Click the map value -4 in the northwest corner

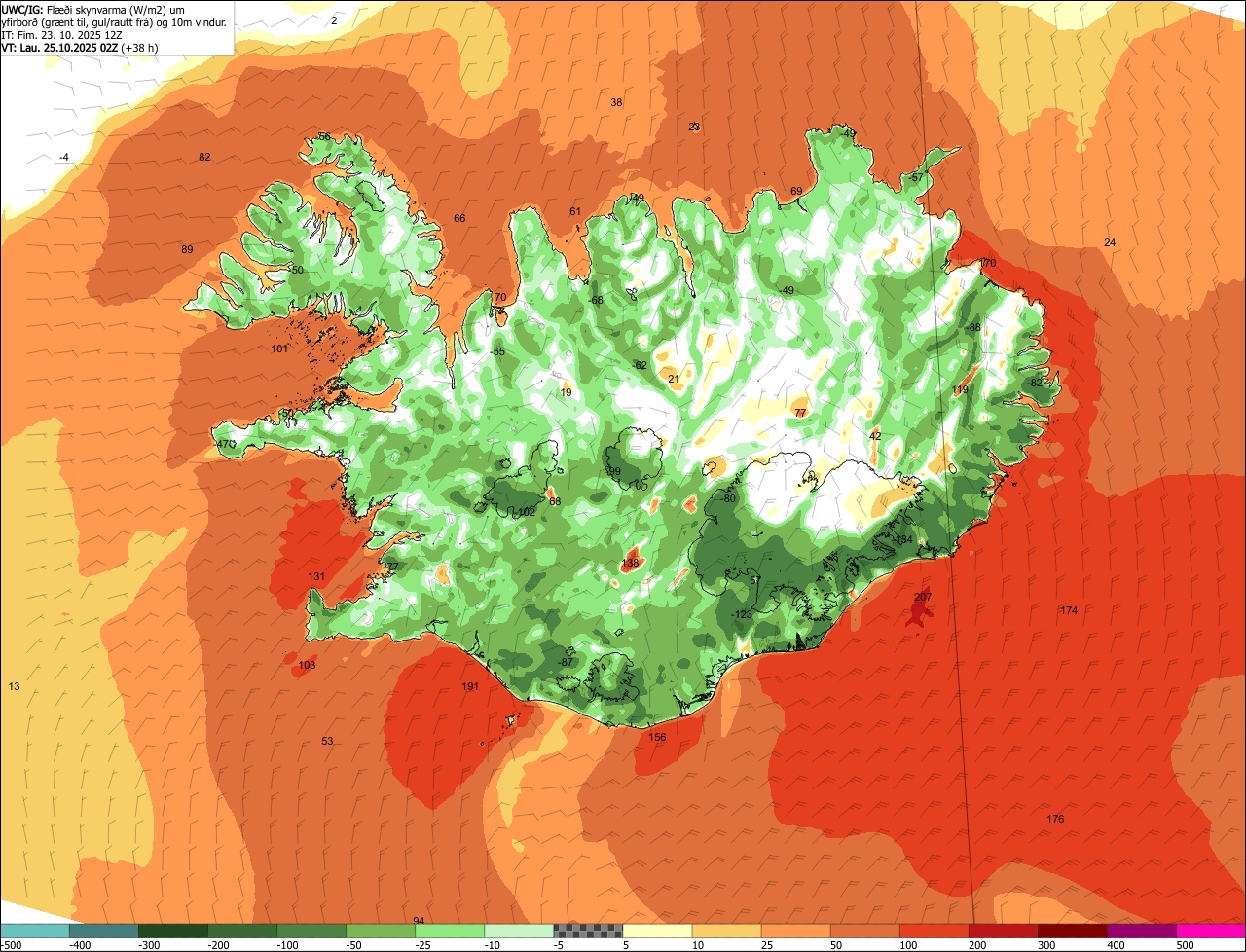[x=64, y=157]
